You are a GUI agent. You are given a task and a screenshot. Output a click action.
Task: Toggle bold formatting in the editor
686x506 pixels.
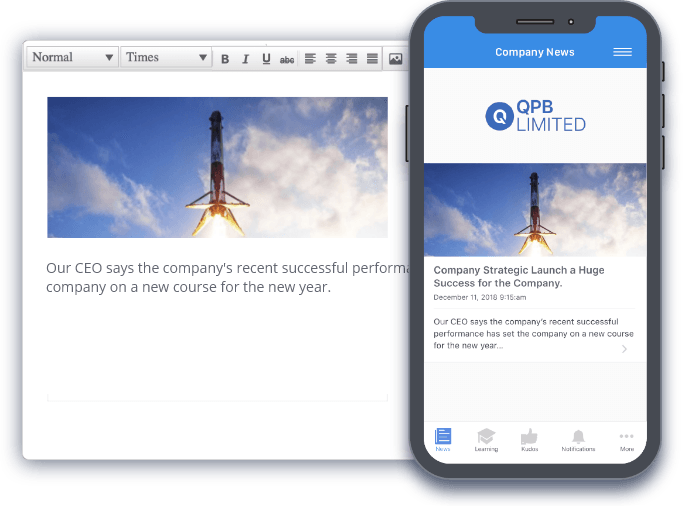pyautogui.click(x=225, y=59)
